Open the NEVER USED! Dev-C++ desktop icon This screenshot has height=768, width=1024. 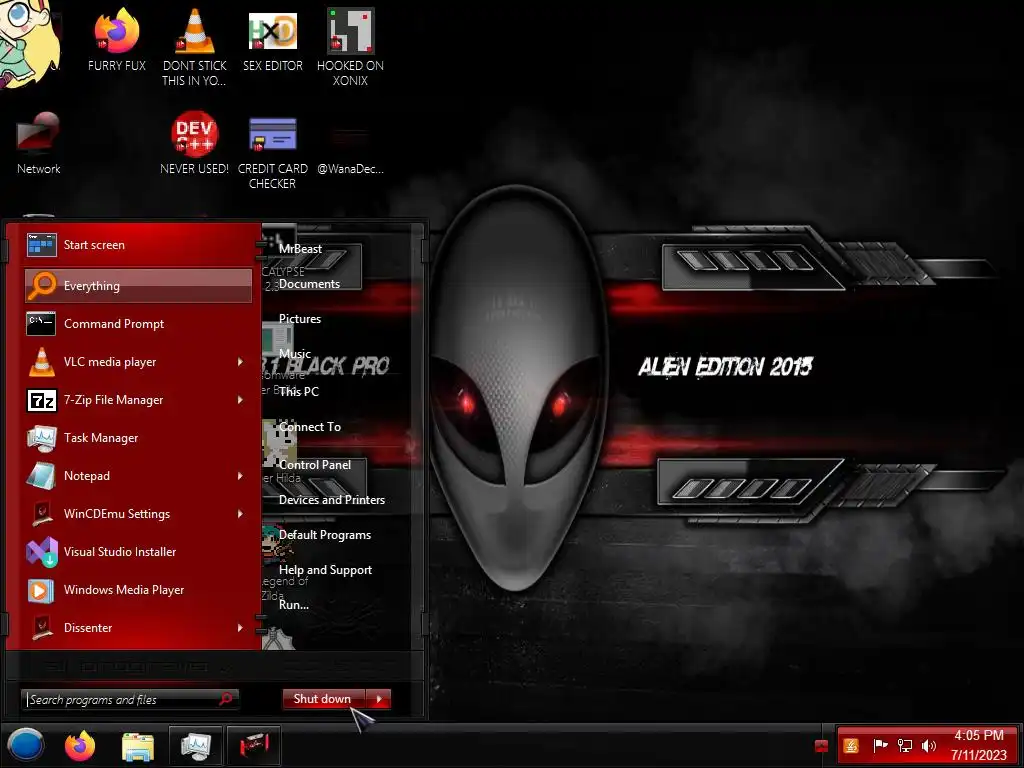pyautogui.click(x=194, y=144)
